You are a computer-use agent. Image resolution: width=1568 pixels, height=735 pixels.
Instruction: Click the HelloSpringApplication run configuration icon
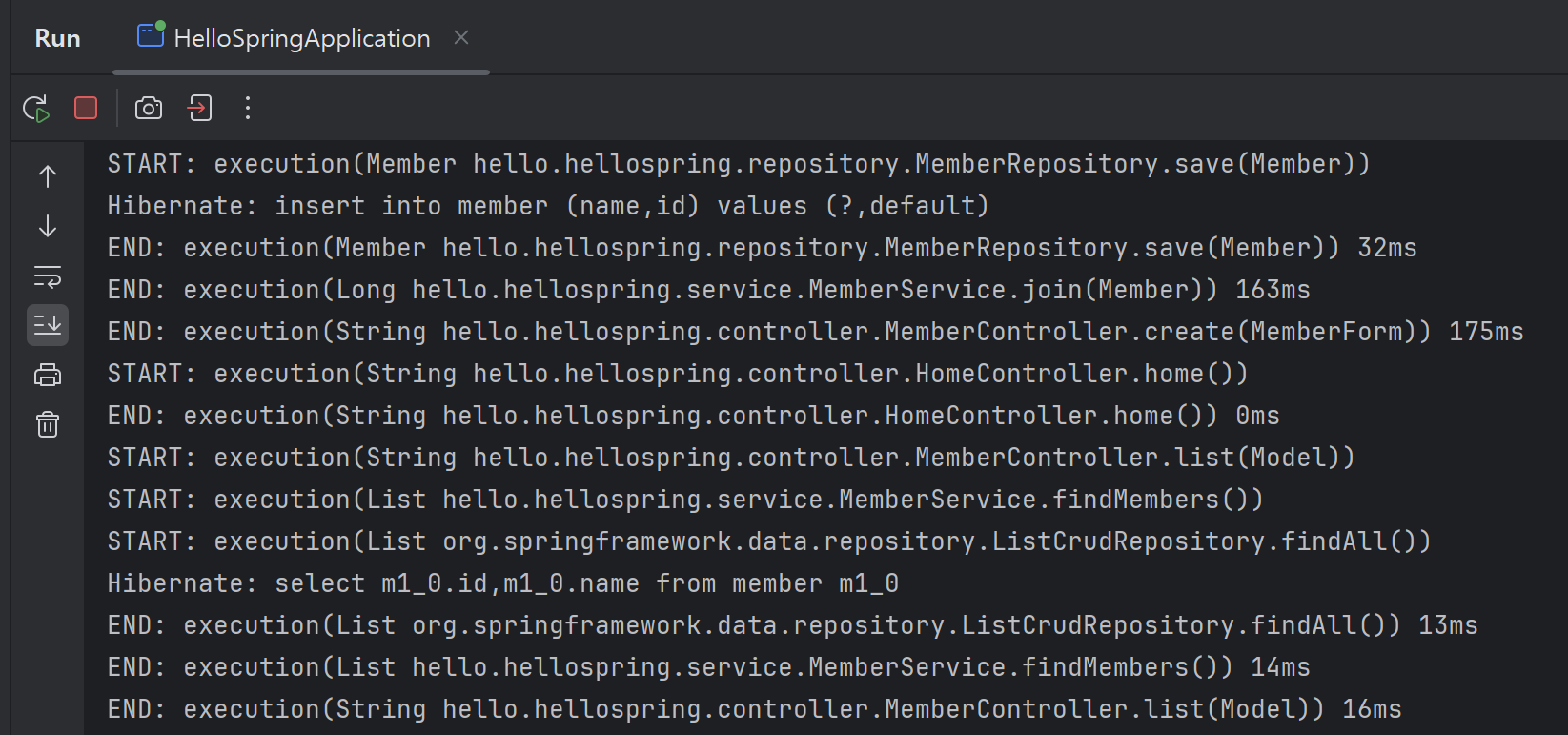click(x=151, y=35)
